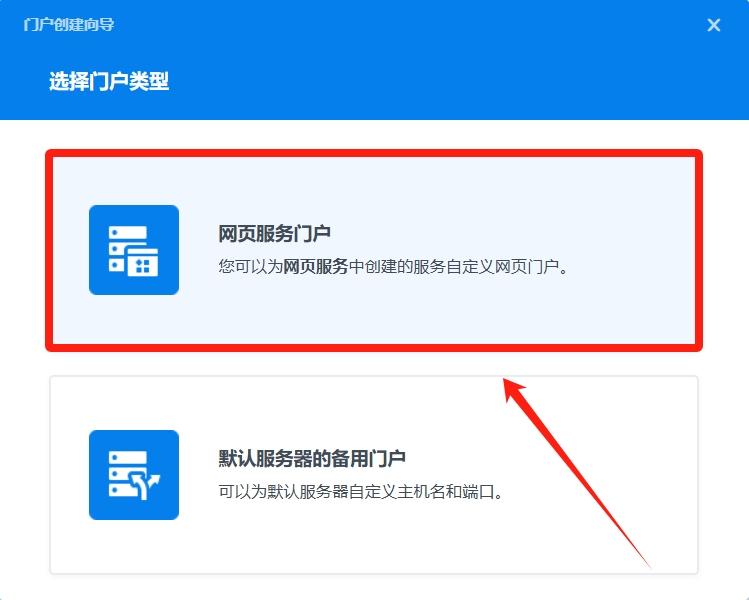Click the 门户创建向导 window title
This screenshot has width=749, height=600.
tap(69, 24)
